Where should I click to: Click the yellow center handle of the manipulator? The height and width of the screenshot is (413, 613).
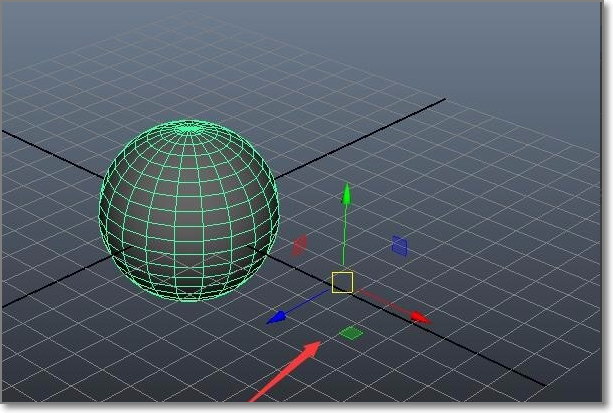point(342,282)
